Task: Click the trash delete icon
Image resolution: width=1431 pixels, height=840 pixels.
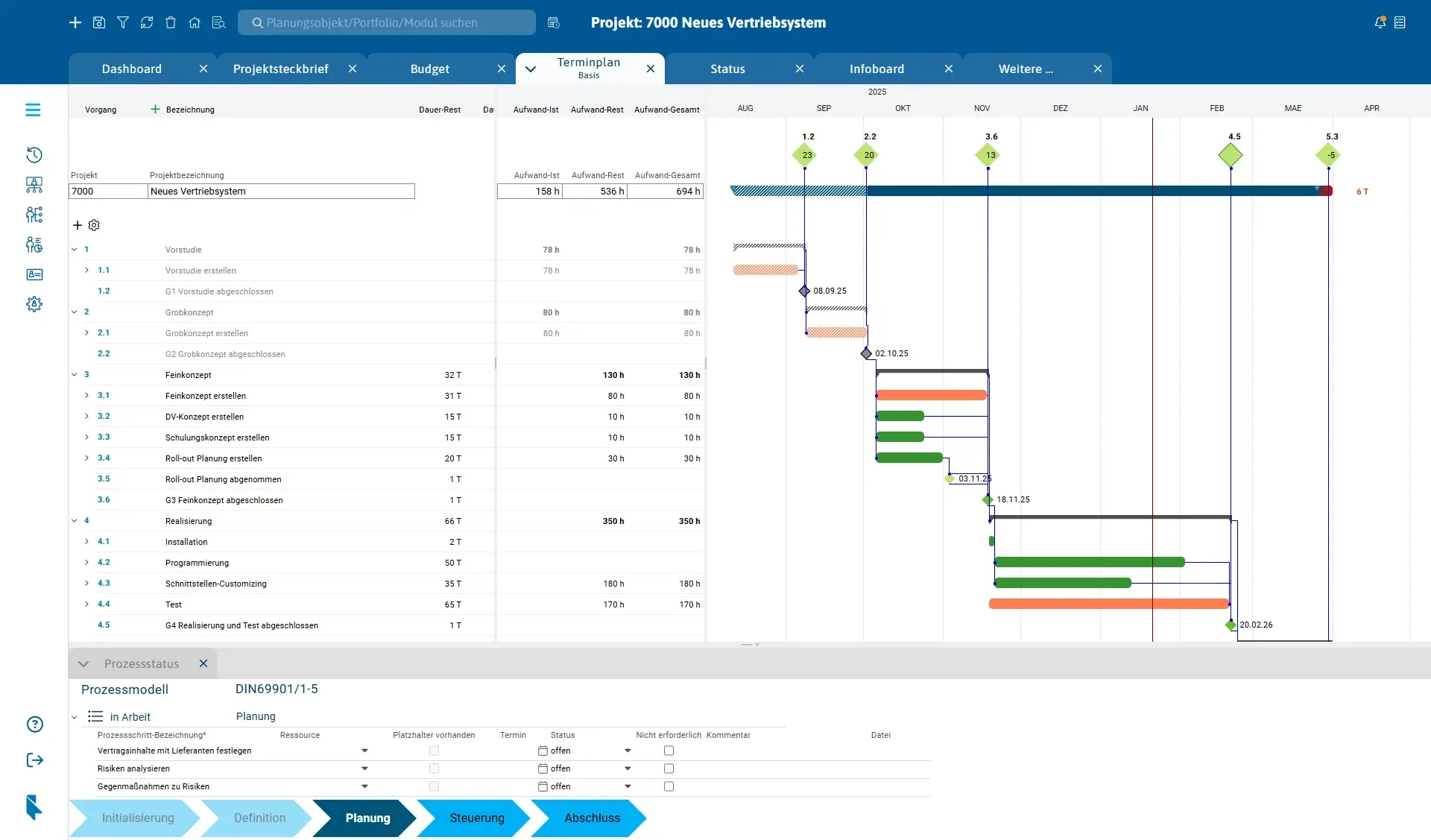Action: click(171, 22)
